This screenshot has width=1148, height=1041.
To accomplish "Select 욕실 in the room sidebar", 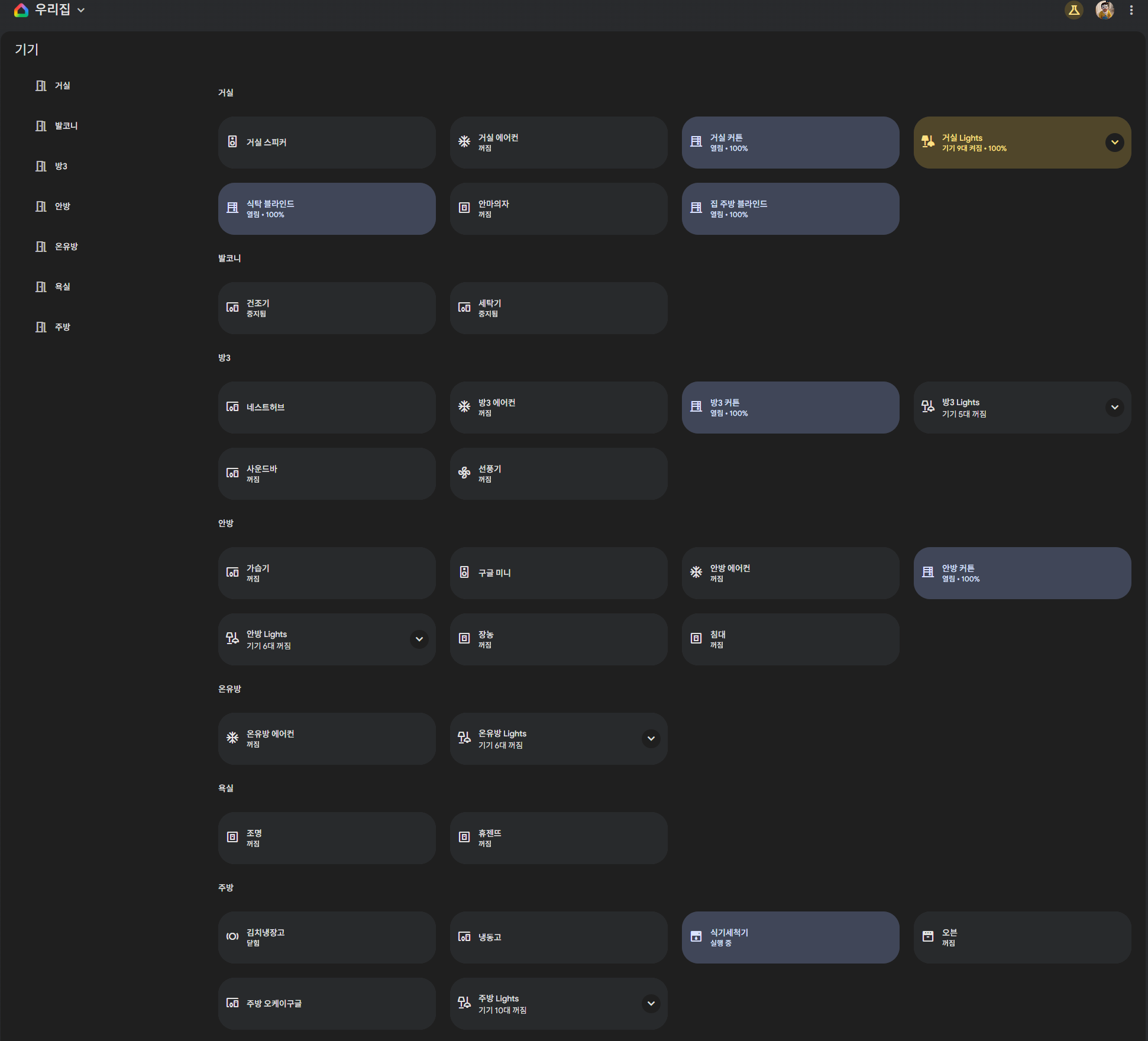I will [x=62, y=287].
